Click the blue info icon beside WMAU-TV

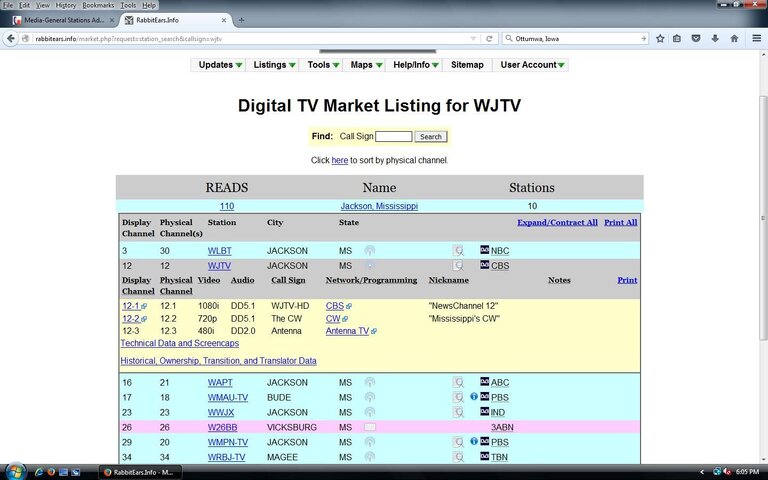coord(474,396)
